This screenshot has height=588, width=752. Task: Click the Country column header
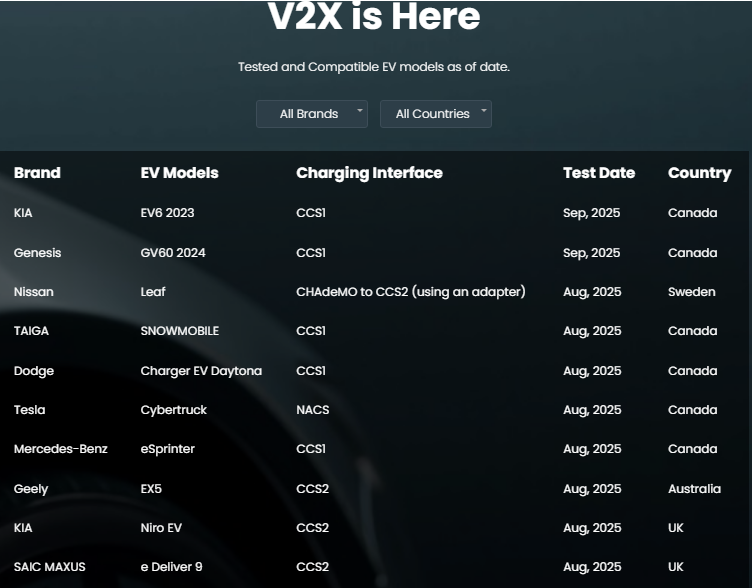[699, 173]
